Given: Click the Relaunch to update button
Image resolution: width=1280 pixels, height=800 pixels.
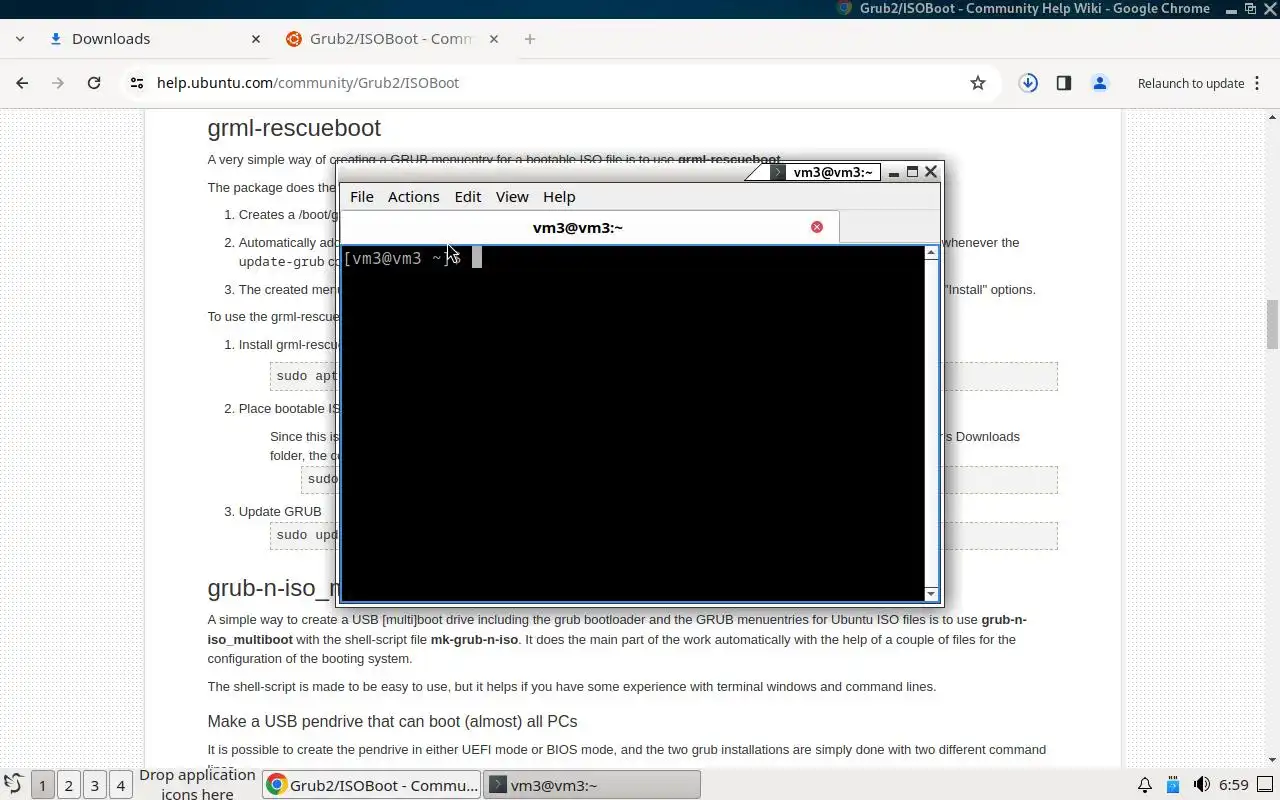Looking at the screenshot, I should pos(1190,83).
